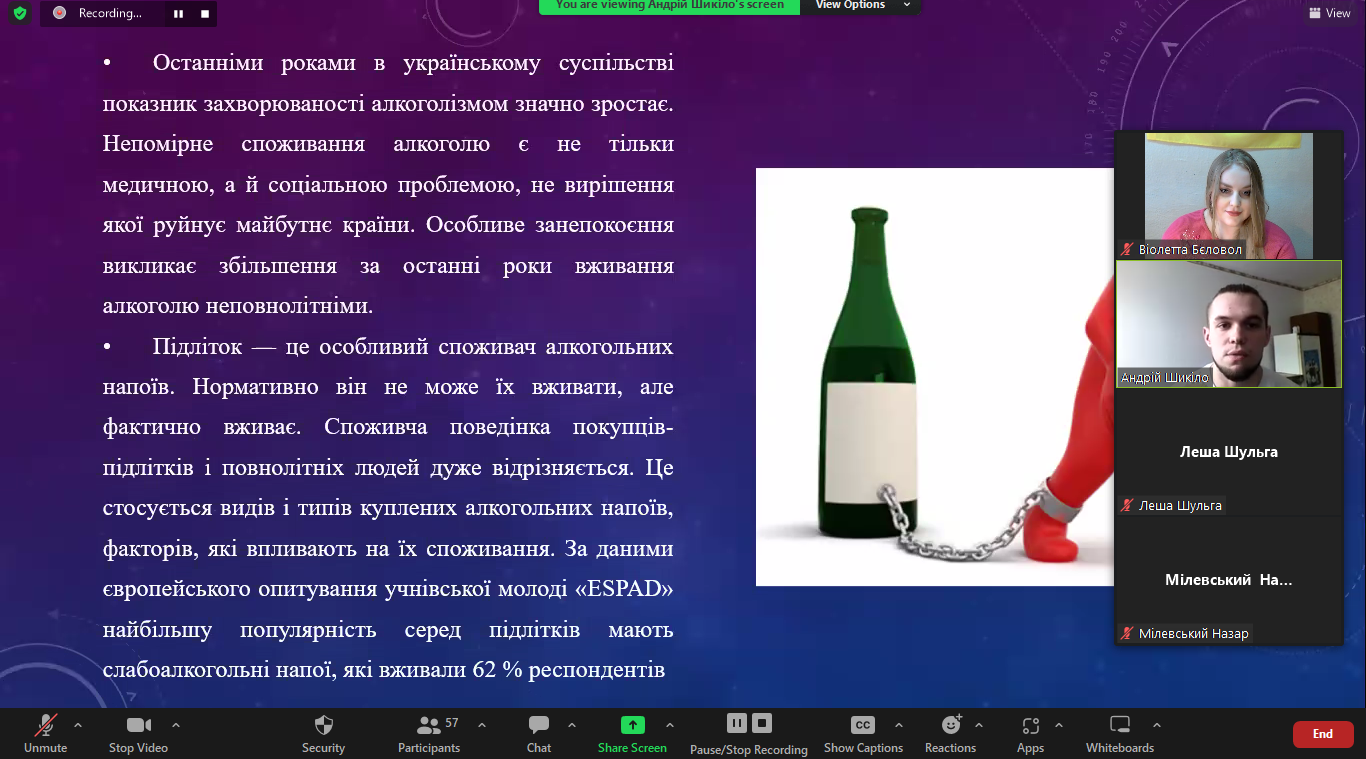This screenshot has width=1366, height=759.
Task: Click the green Share Screen icon
Action: click(633, 725)
